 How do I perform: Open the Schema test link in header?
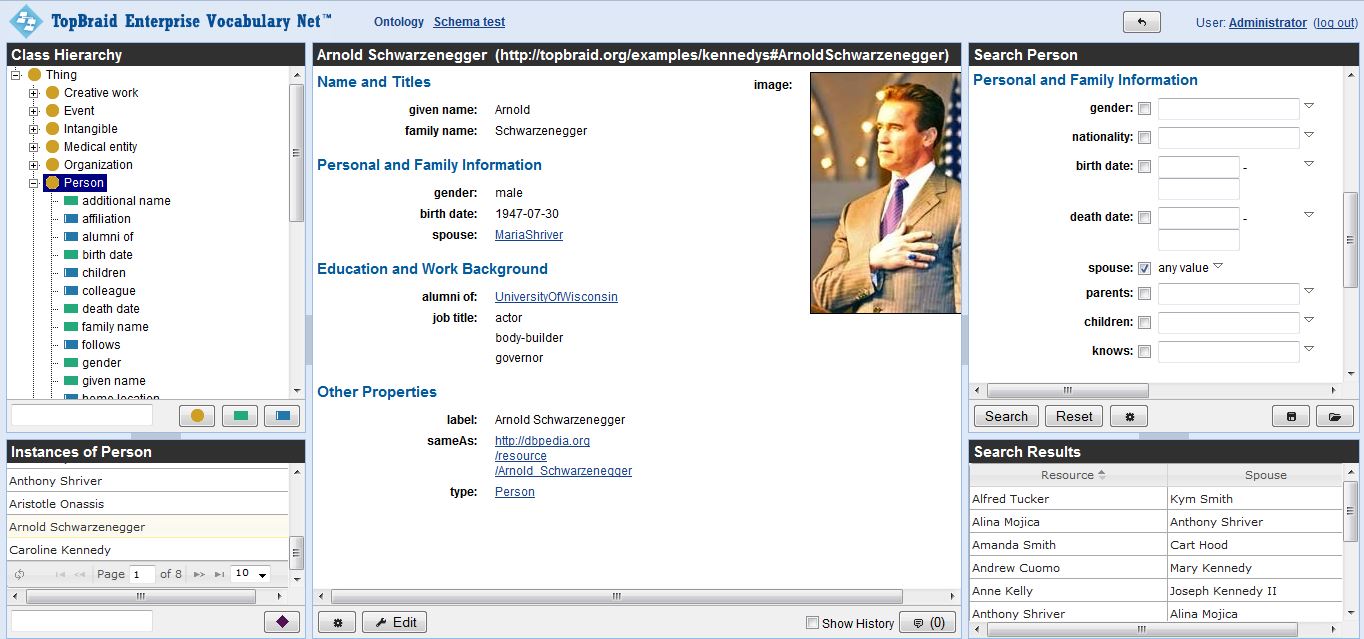(x=469, y=22)
